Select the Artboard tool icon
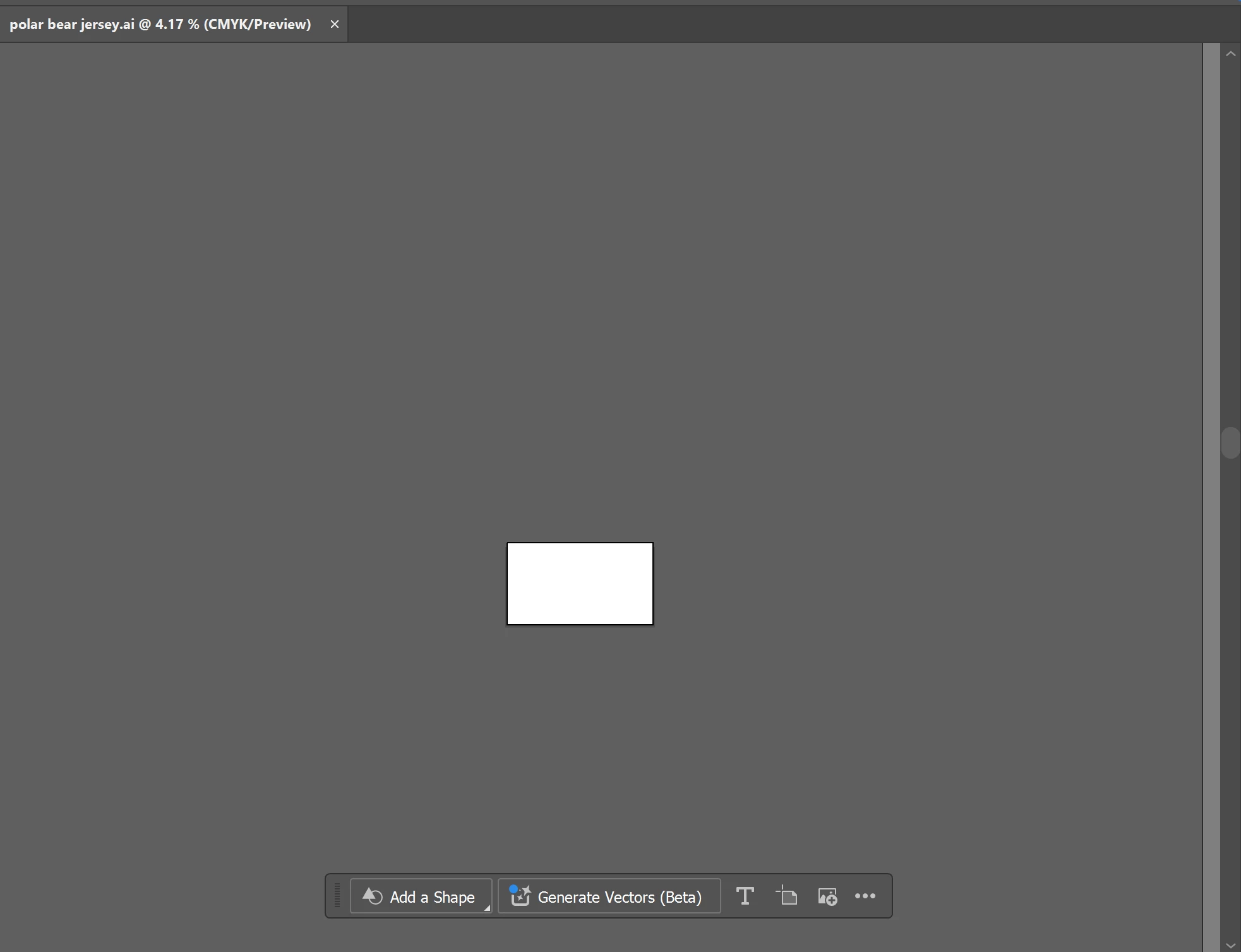1241x952 pixels. coord(787,896)
